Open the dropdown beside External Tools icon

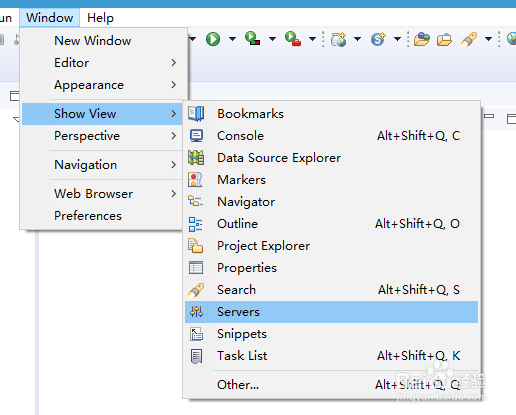[x=312, y=39]
